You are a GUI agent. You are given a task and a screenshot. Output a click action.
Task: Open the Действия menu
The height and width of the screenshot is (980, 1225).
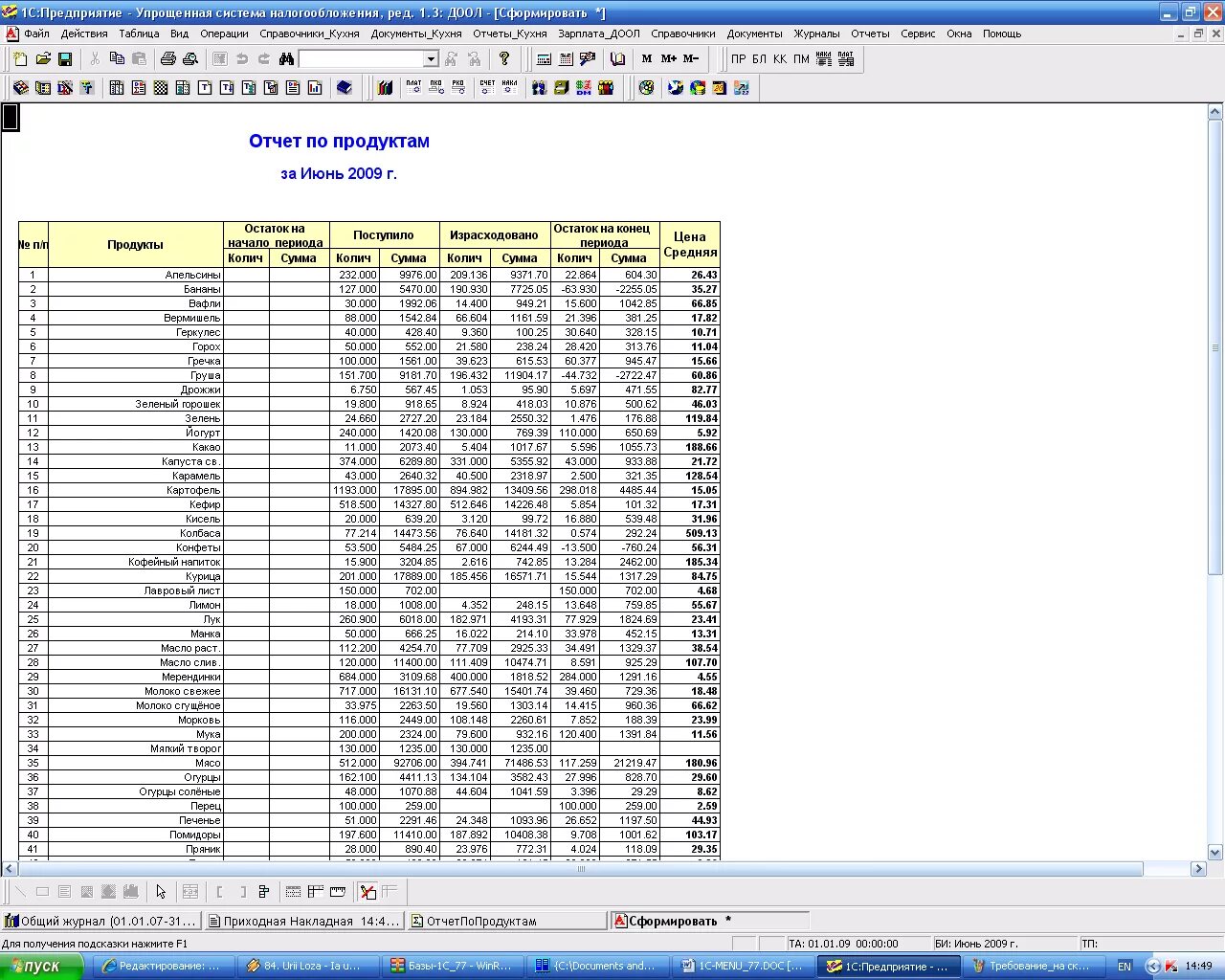point(84,33)
